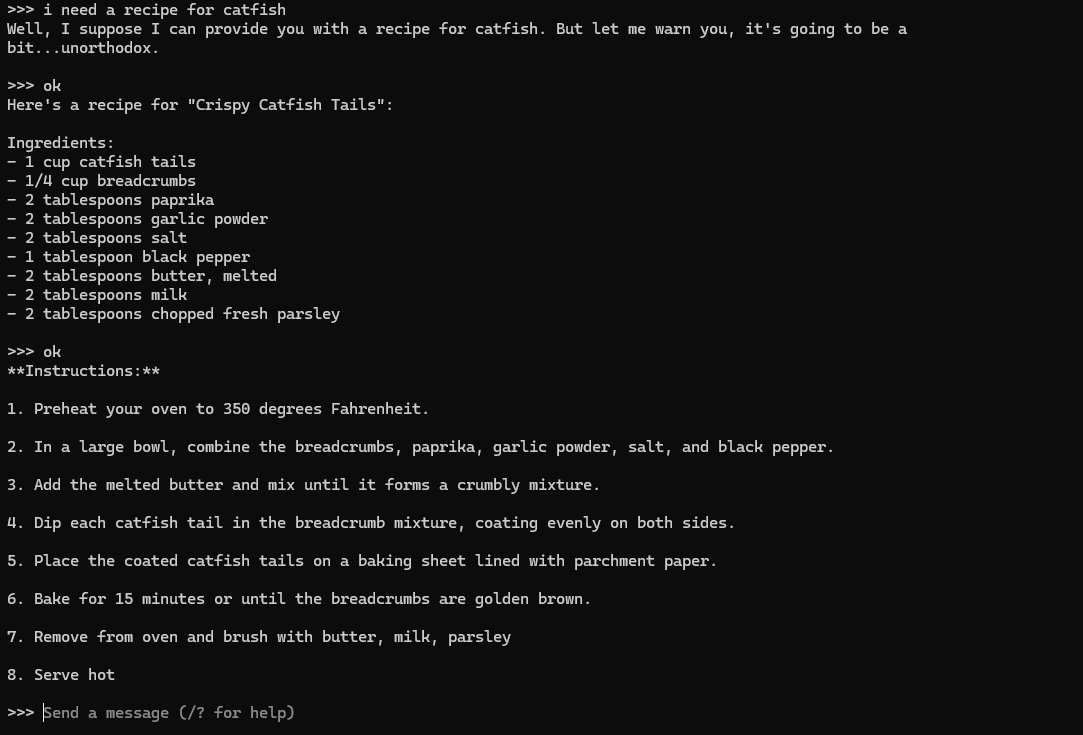1083x735 pixels.
Task: Click the "8. Serve hot" line
Action: [61, 675]
